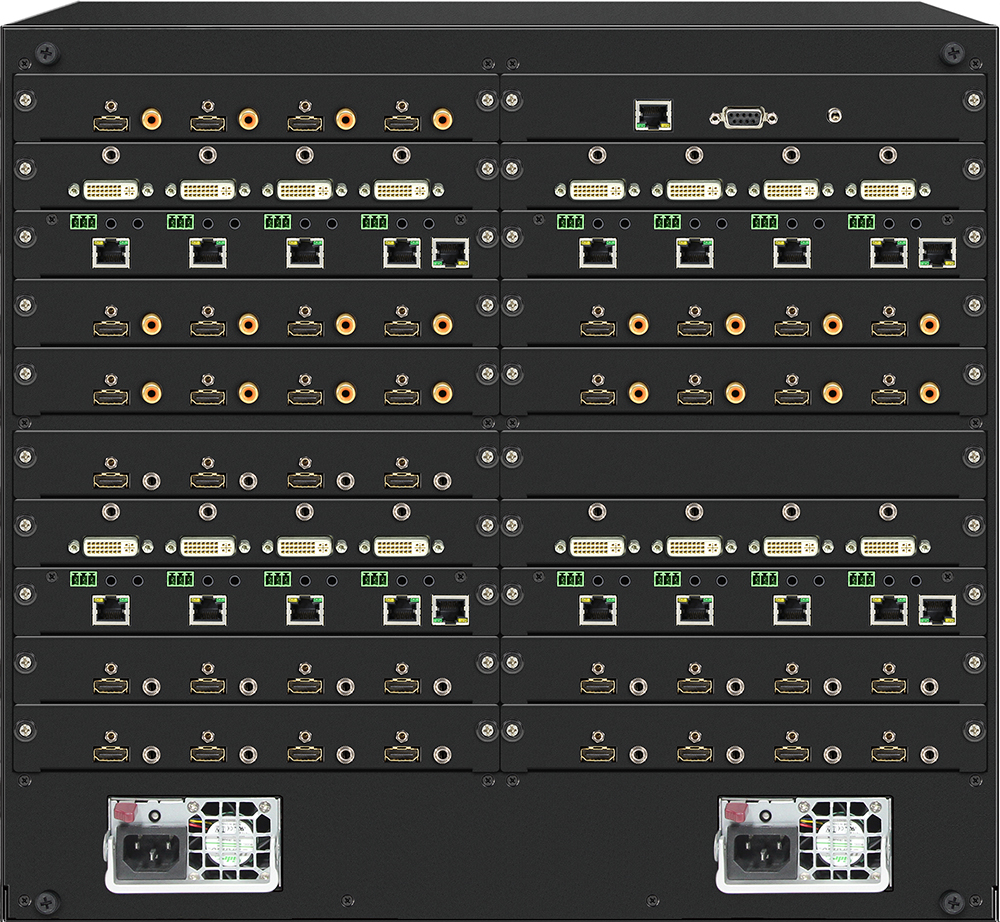Viewport: 1000px width, 922px height.
Task: Click the large Phillips screw at chassis bottom-right corner
Action: coord(953,902)
